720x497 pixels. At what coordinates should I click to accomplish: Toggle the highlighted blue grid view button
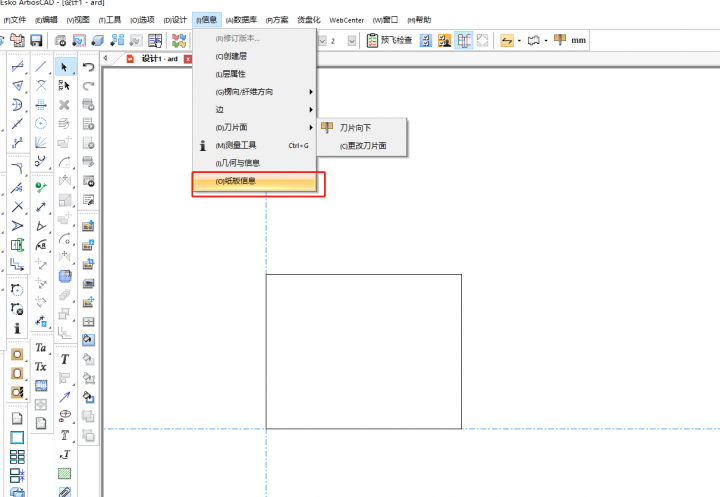tap(464, 41)
